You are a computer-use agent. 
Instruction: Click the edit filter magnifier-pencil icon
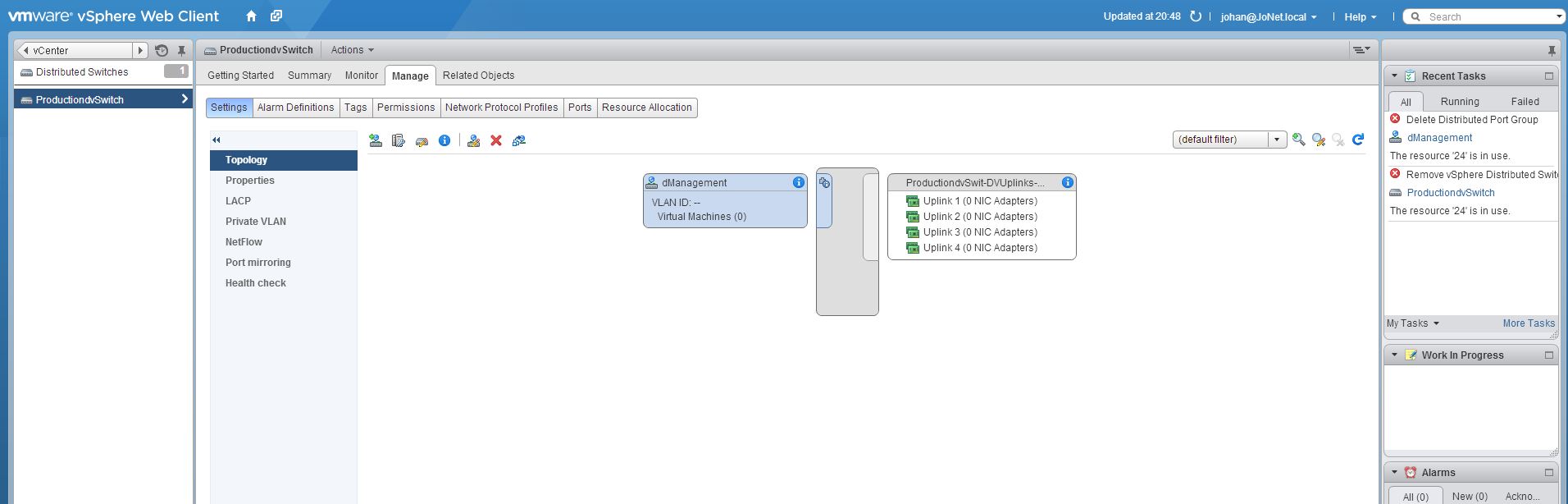click(x=1319, y=140)
